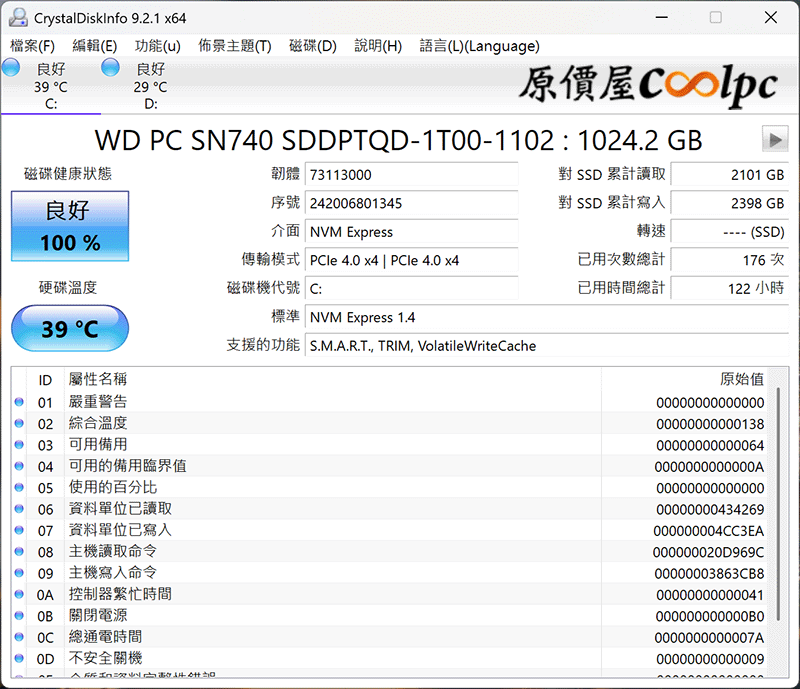
Task: Open the 磁碟(D) menu
Action: (x=313, y=46)
